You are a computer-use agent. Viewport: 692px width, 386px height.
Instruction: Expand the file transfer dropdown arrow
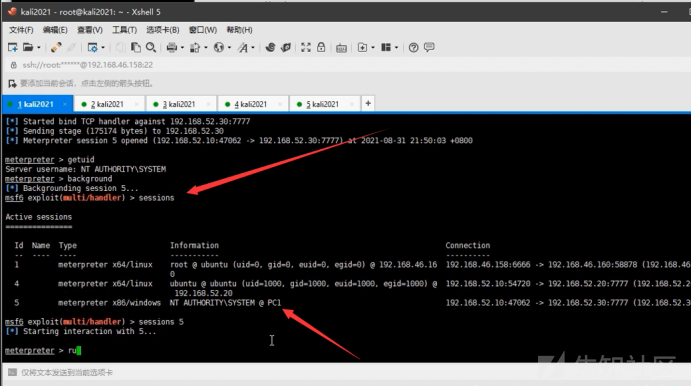tap(206, 48)
